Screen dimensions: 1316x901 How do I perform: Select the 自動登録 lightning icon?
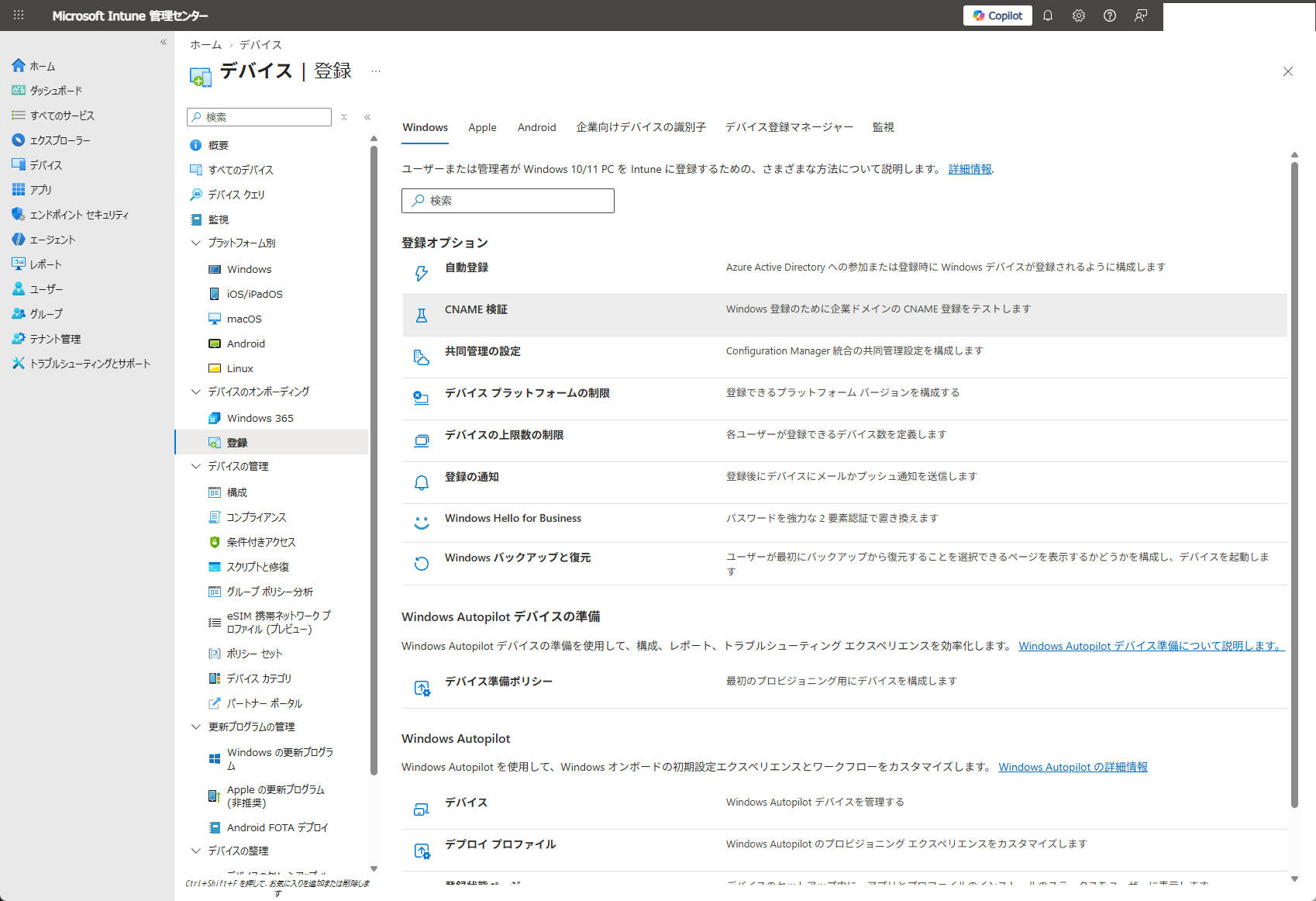coord(421,273)
